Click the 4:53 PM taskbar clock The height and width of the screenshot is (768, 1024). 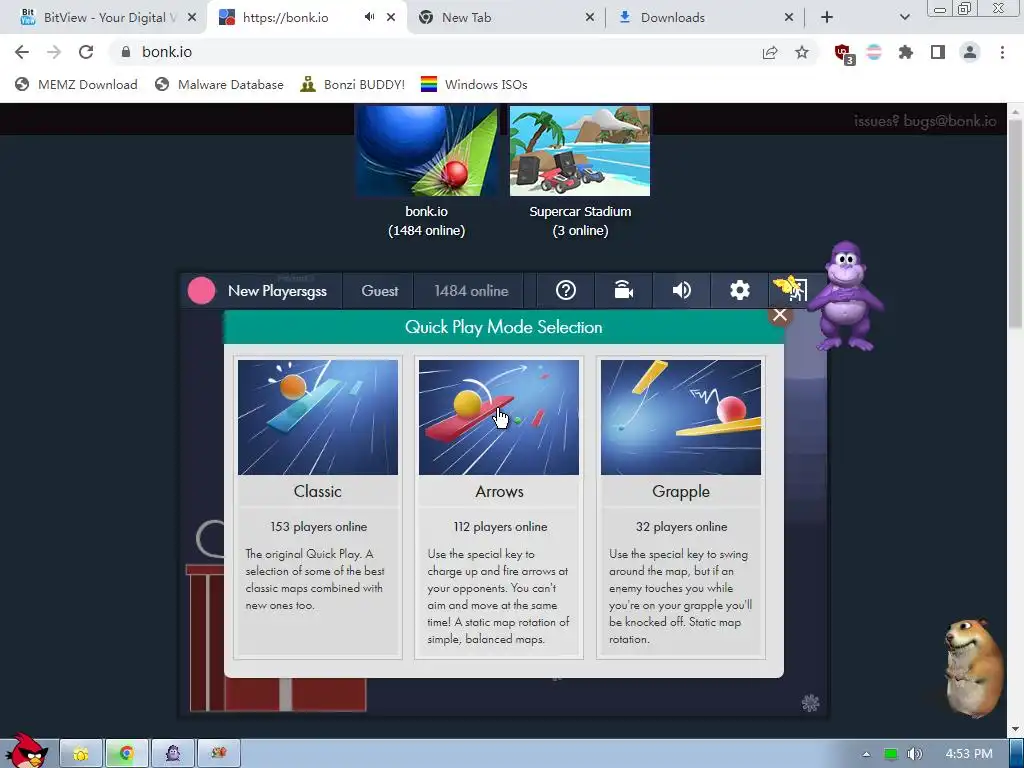(969, 754)
